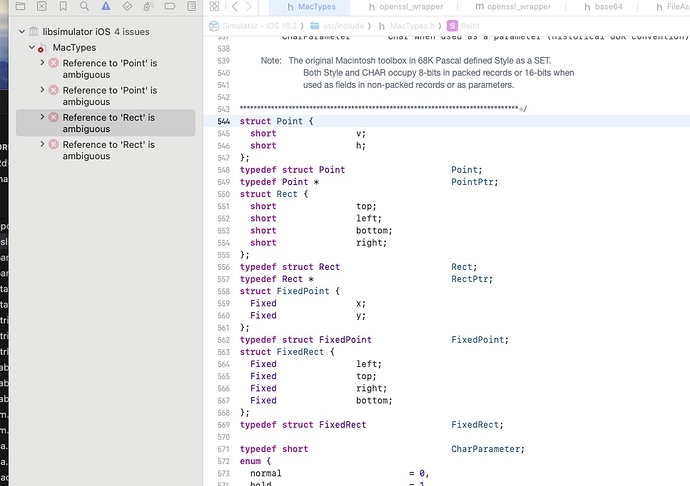Open the Project navigator folder icon
This screenshot has width=690, height=486.
(x=20, y=6)
